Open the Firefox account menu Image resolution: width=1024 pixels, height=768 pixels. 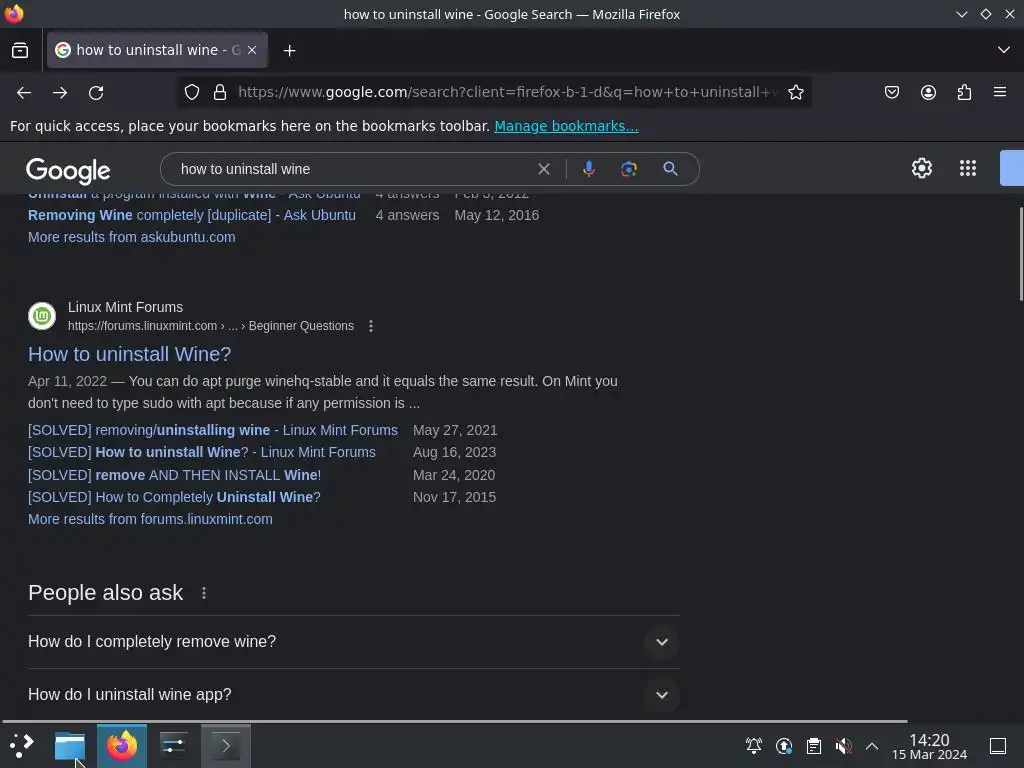coord(928,92)
